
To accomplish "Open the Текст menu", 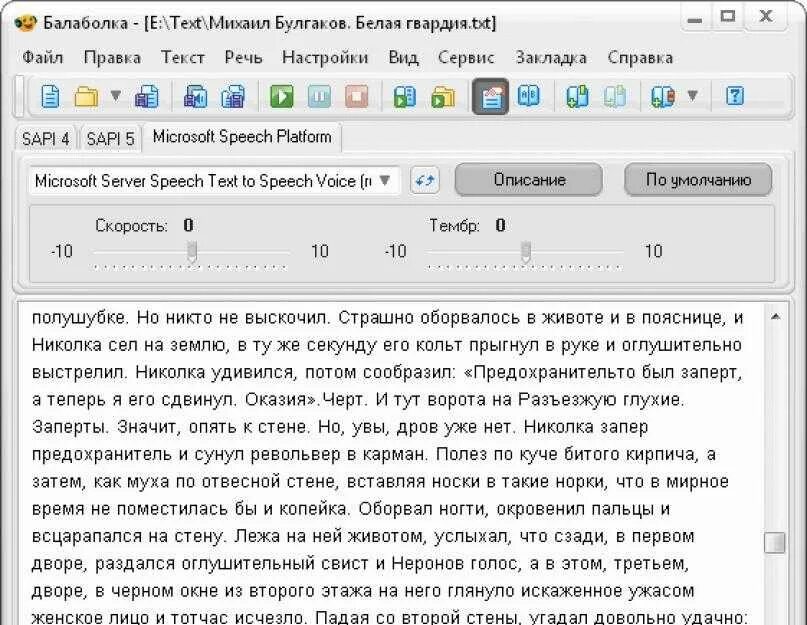I will click(183, 57).
